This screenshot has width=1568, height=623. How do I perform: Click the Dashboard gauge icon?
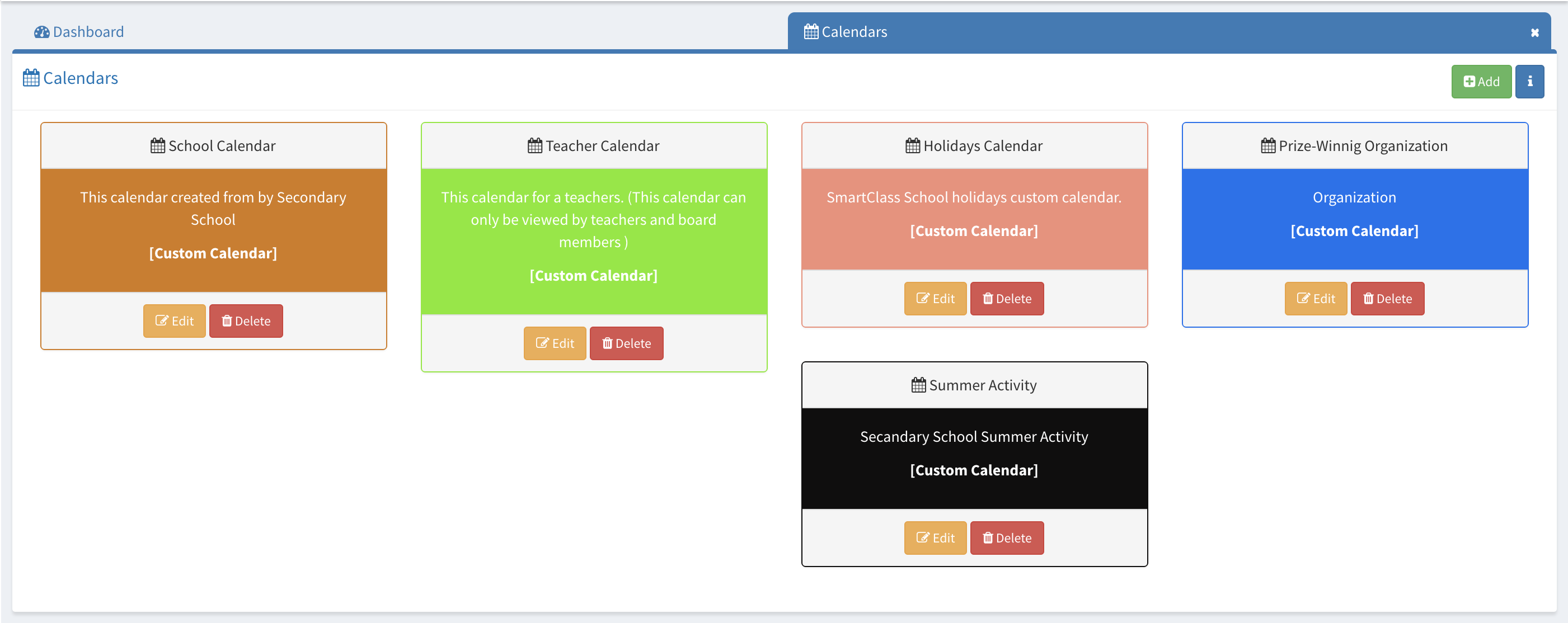(x=41, y=32)
